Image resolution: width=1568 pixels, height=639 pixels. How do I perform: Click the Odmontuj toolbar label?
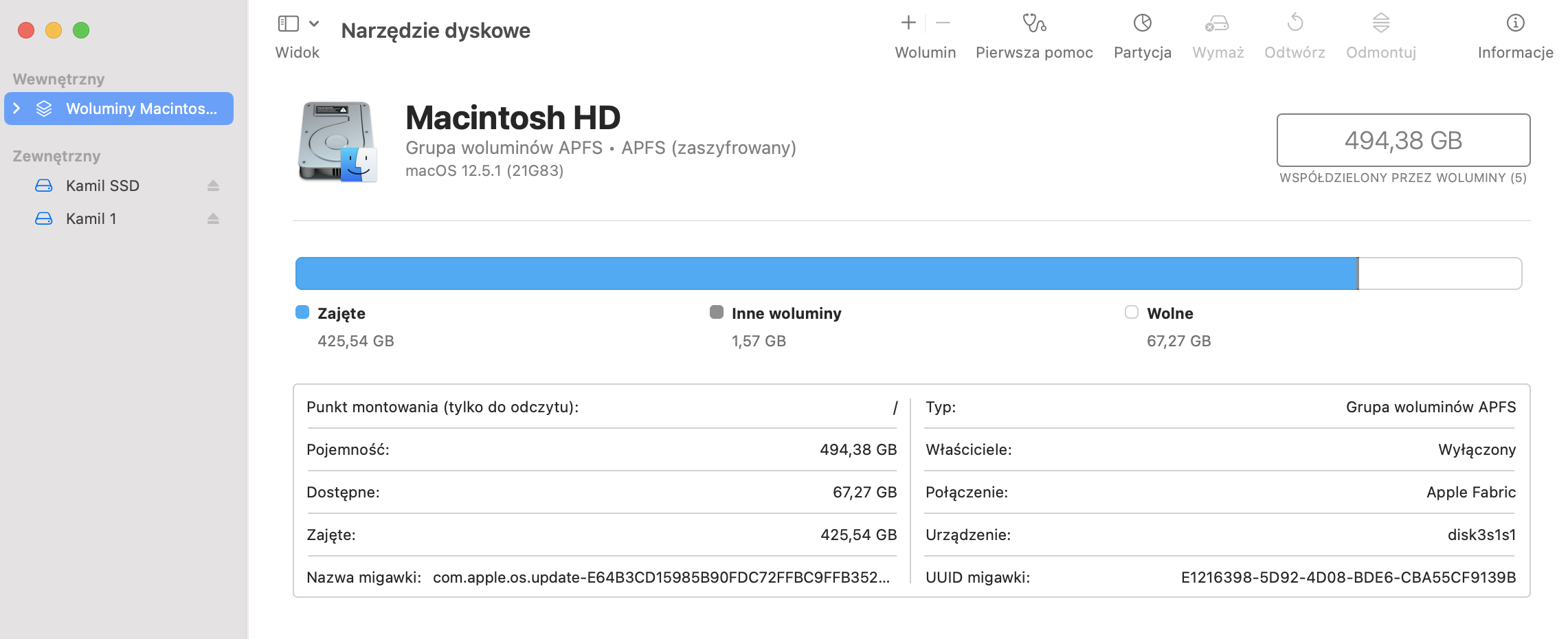(x=1381, y=53)
